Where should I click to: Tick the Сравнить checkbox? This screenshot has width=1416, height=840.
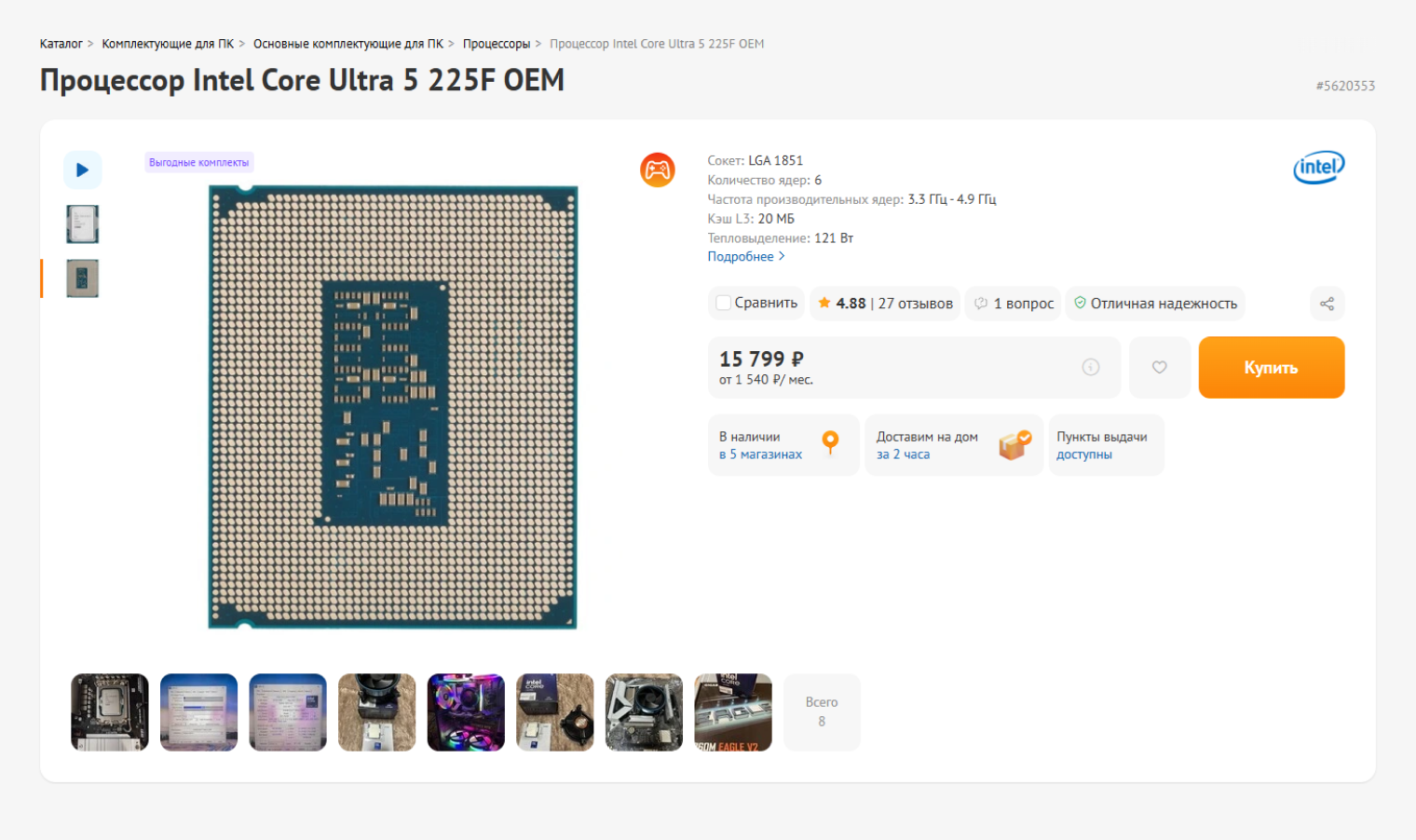coord(723,303)
